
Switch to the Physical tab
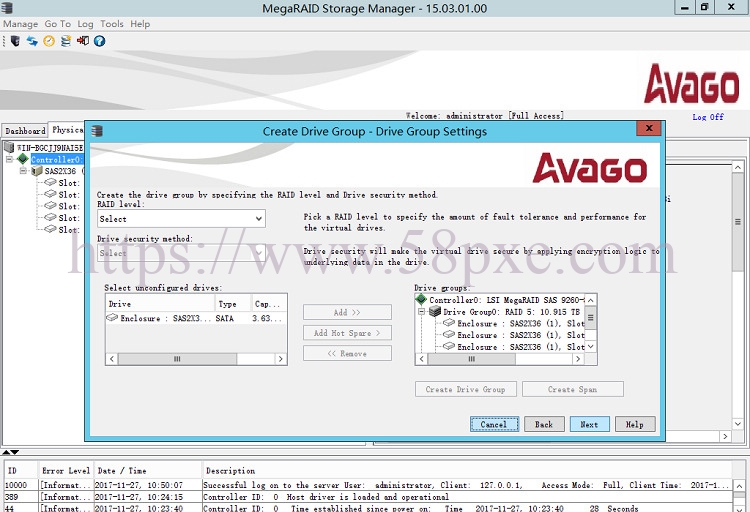pos(67,130)
